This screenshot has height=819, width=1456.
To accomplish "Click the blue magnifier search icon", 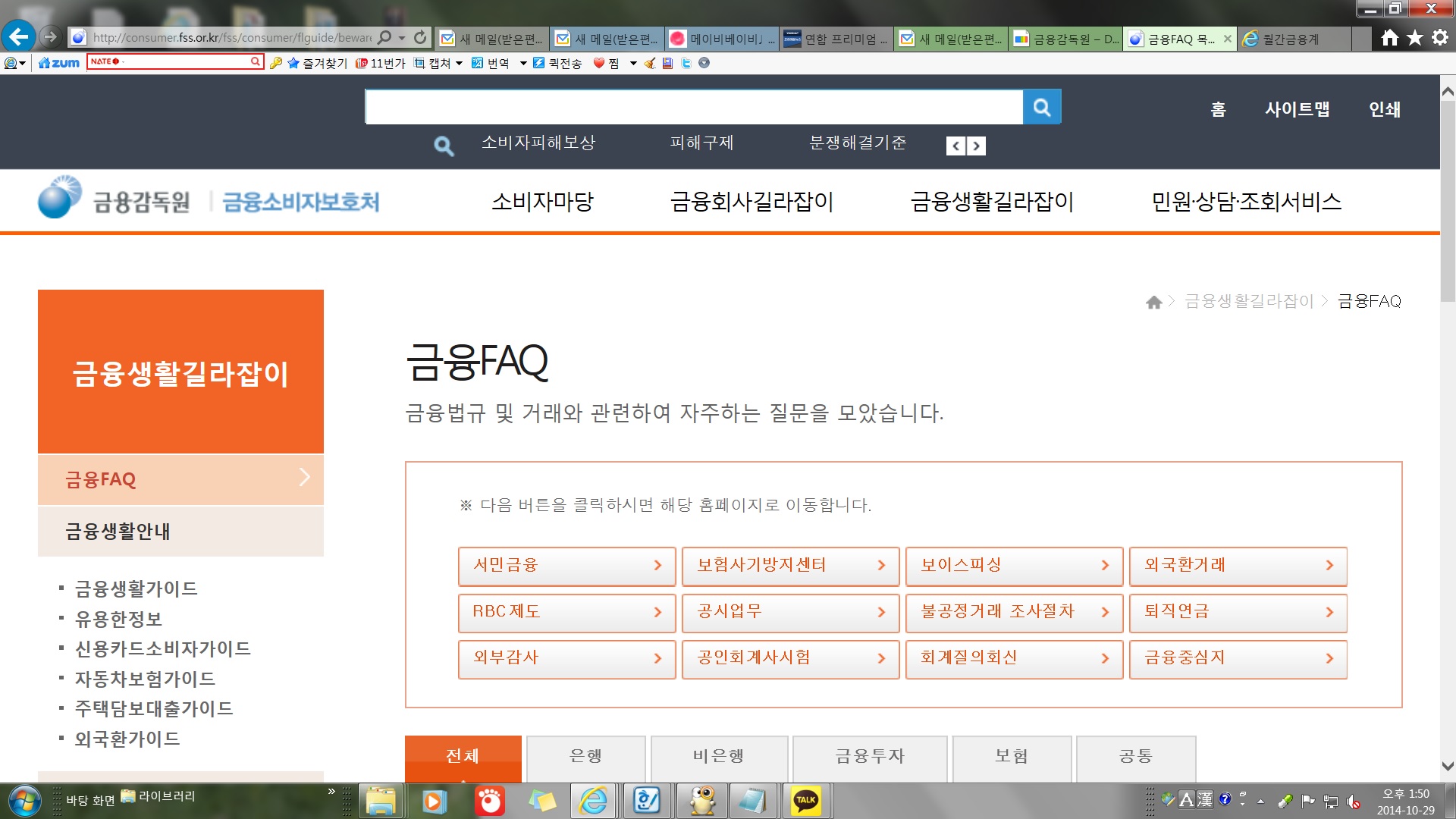I will click(1042, 107).
